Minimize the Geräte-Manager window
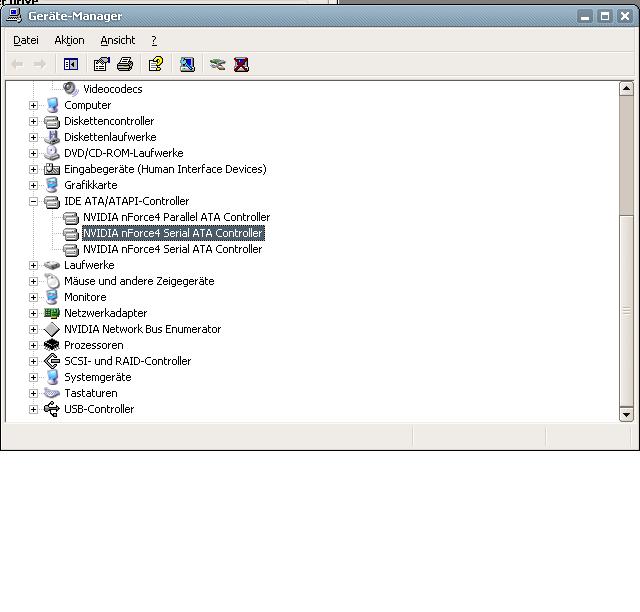Viewport: 640px width, 612px height. (585, 16)
